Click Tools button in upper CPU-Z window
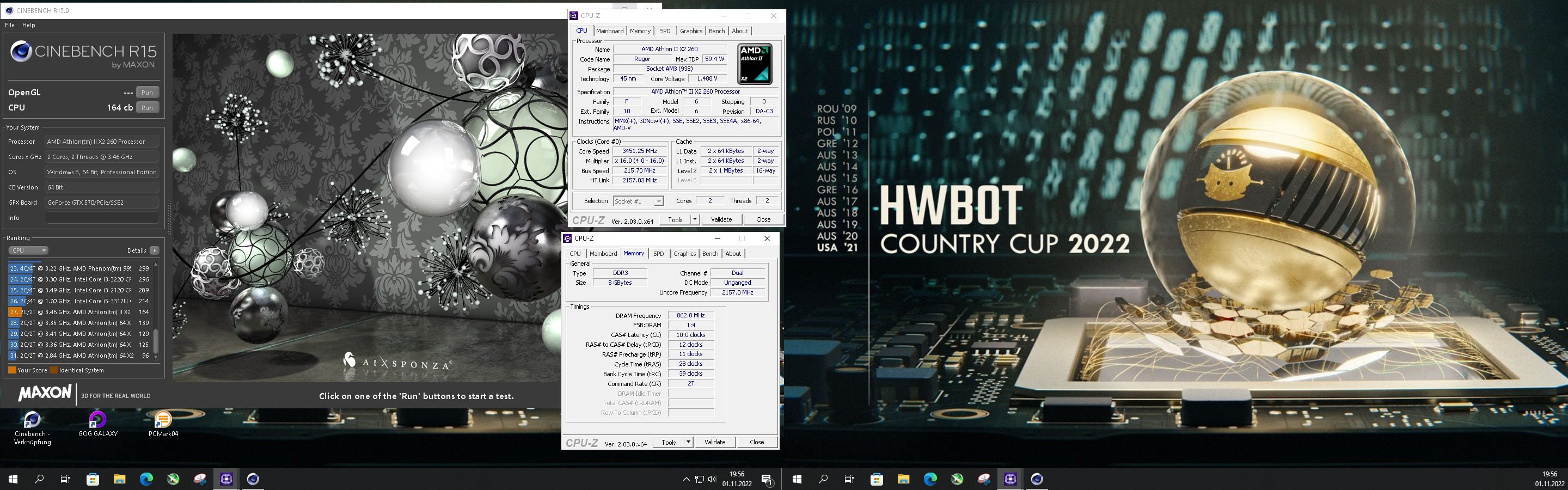The image size is (1568, 490). [676, 220]
